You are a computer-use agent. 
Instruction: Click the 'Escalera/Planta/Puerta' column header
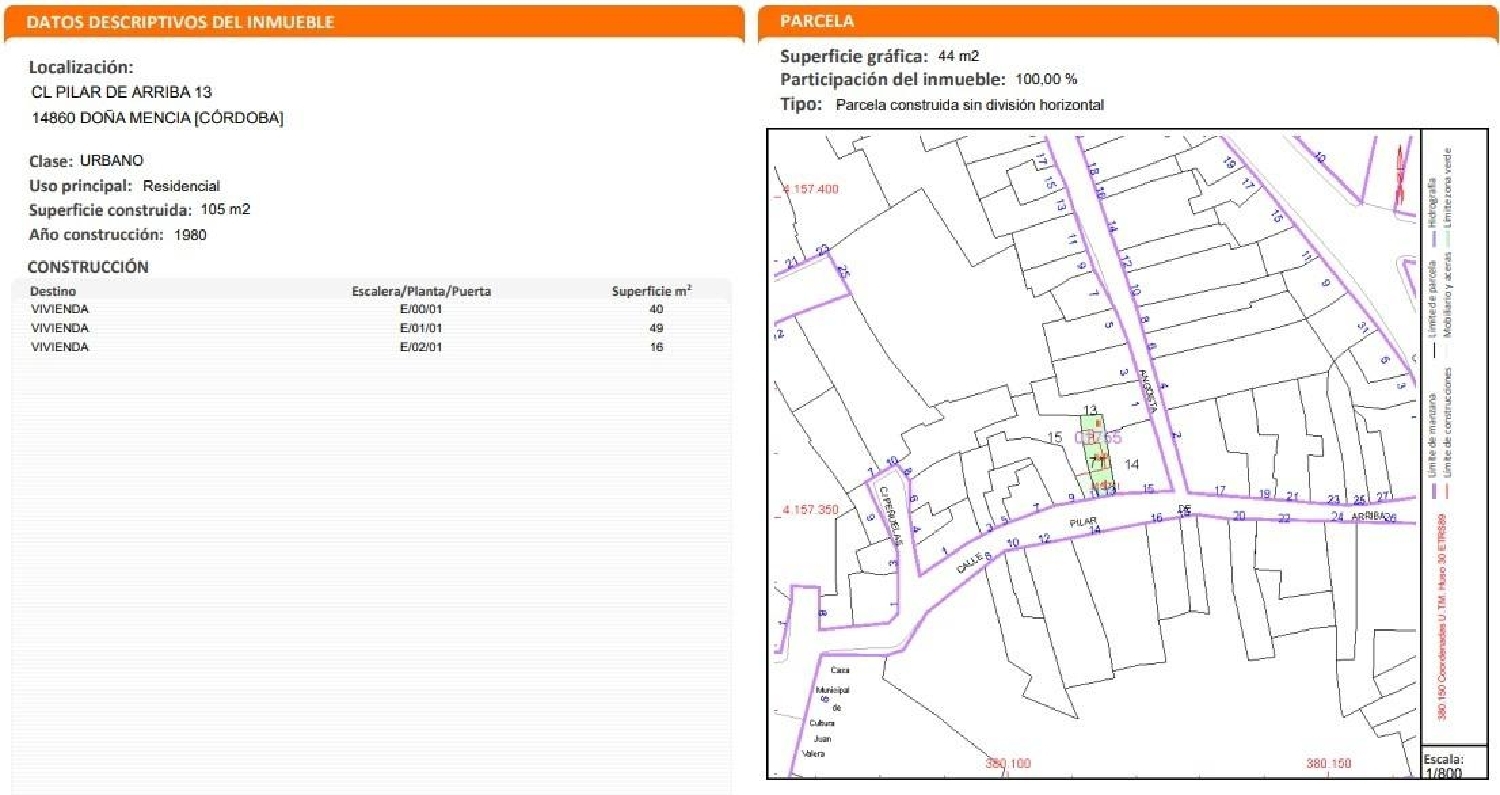(x=421, y=291)
